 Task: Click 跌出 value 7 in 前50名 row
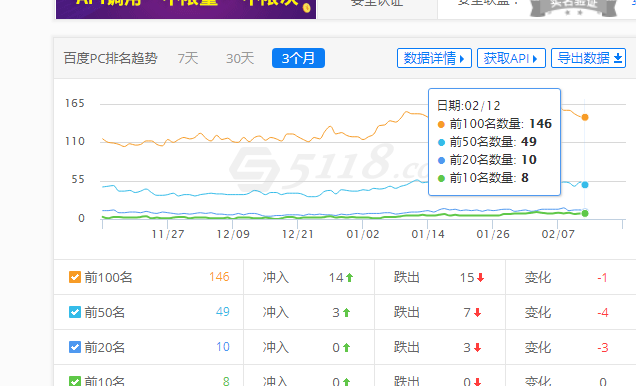(x=467, y=312)
